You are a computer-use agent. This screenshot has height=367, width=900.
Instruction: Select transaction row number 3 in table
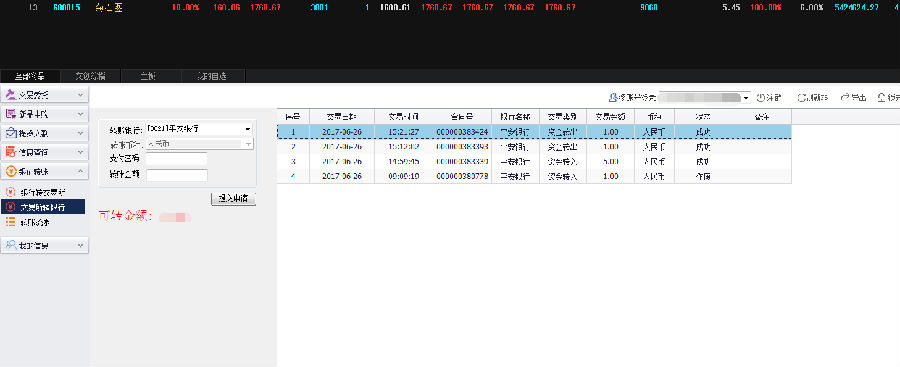[x=534, y=161]
